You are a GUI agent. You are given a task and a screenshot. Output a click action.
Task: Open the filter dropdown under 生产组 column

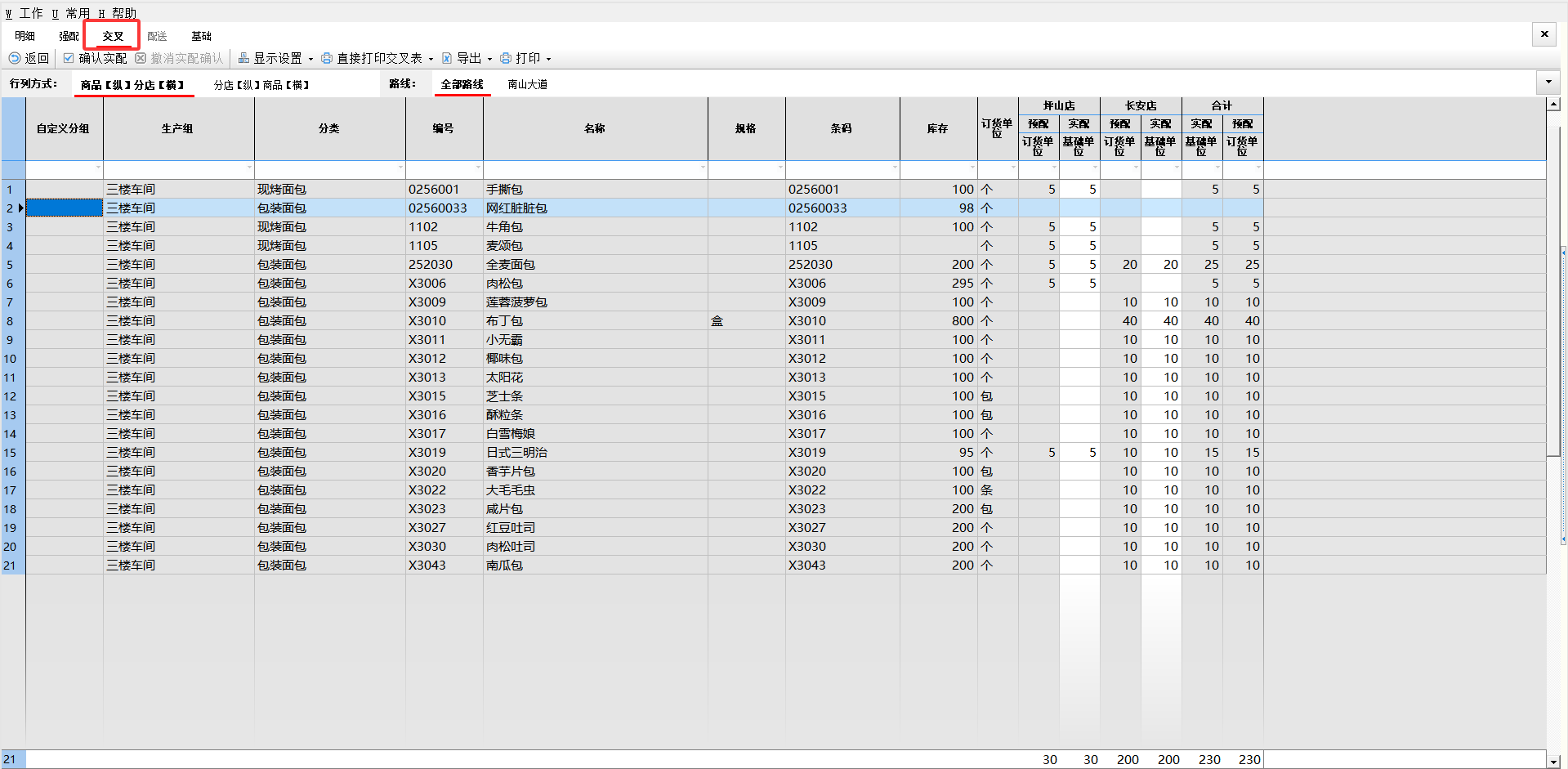249,168
